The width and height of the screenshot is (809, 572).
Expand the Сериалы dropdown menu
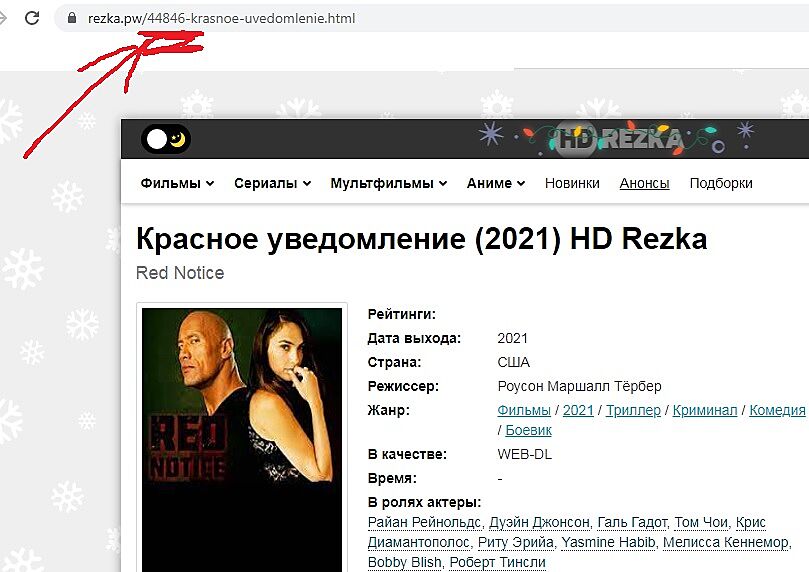point(272,183)
